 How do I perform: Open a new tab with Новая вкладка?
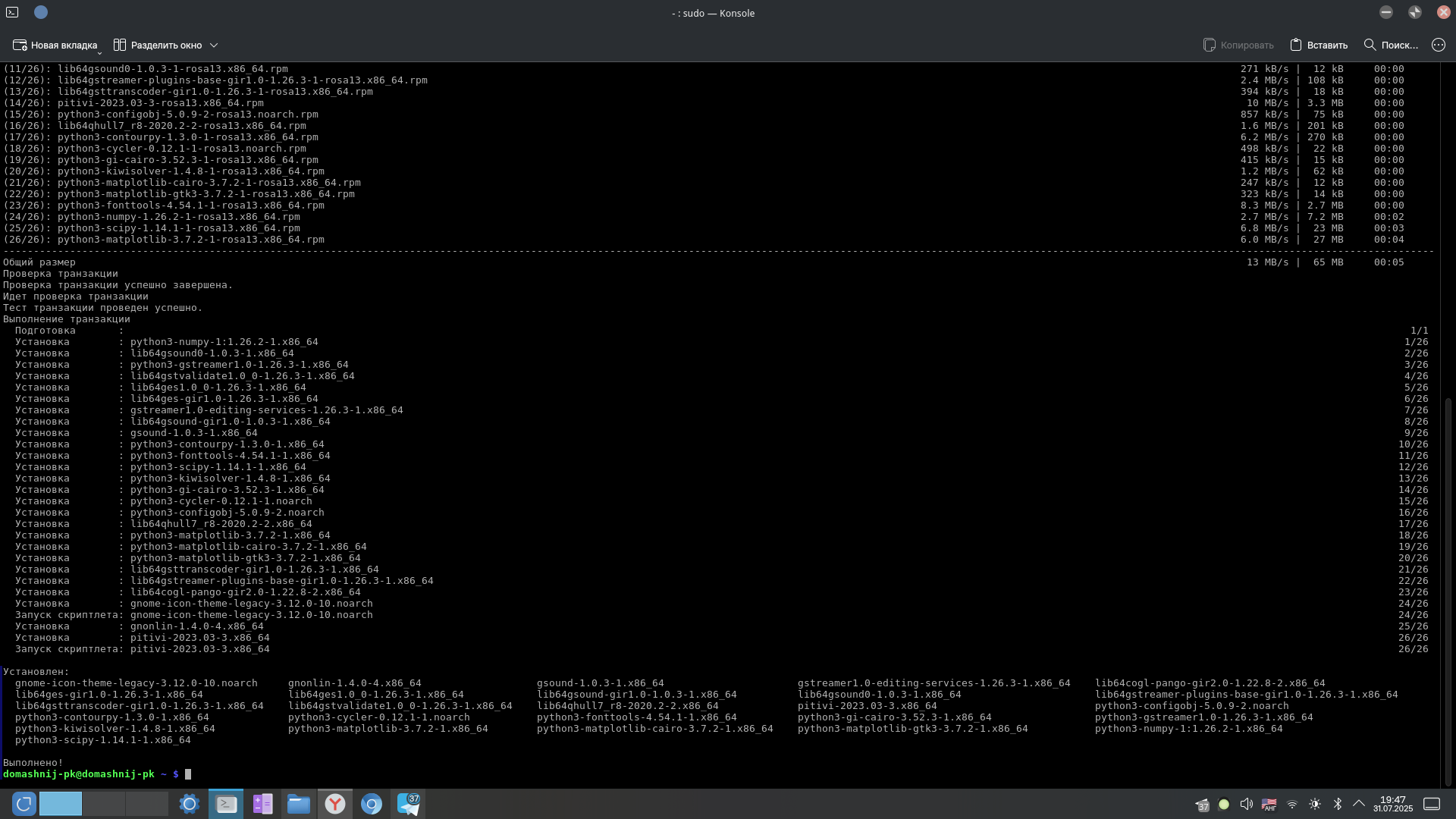point(55,45)
